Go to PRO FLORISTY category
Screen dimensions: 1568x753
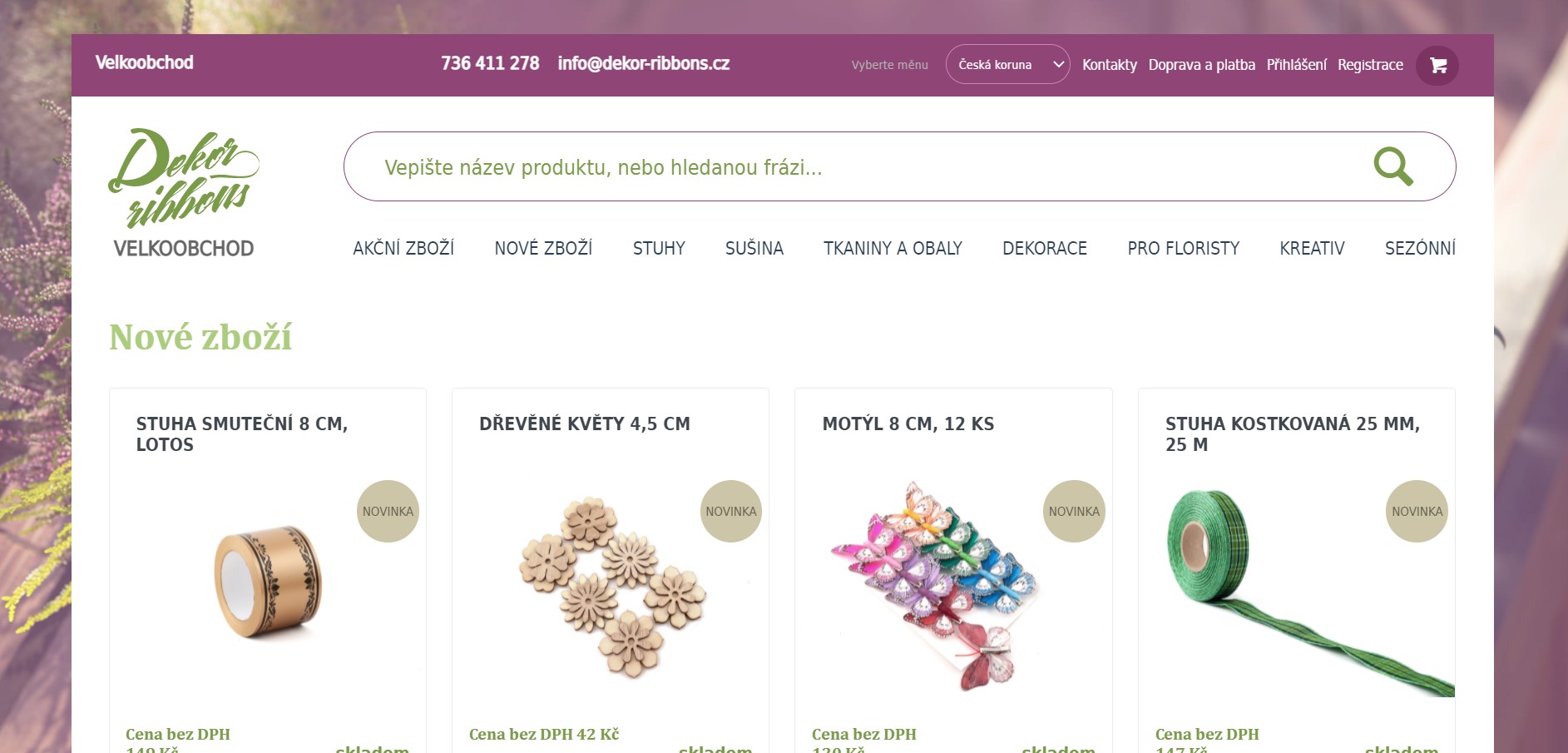click(x=1183, y=248)
